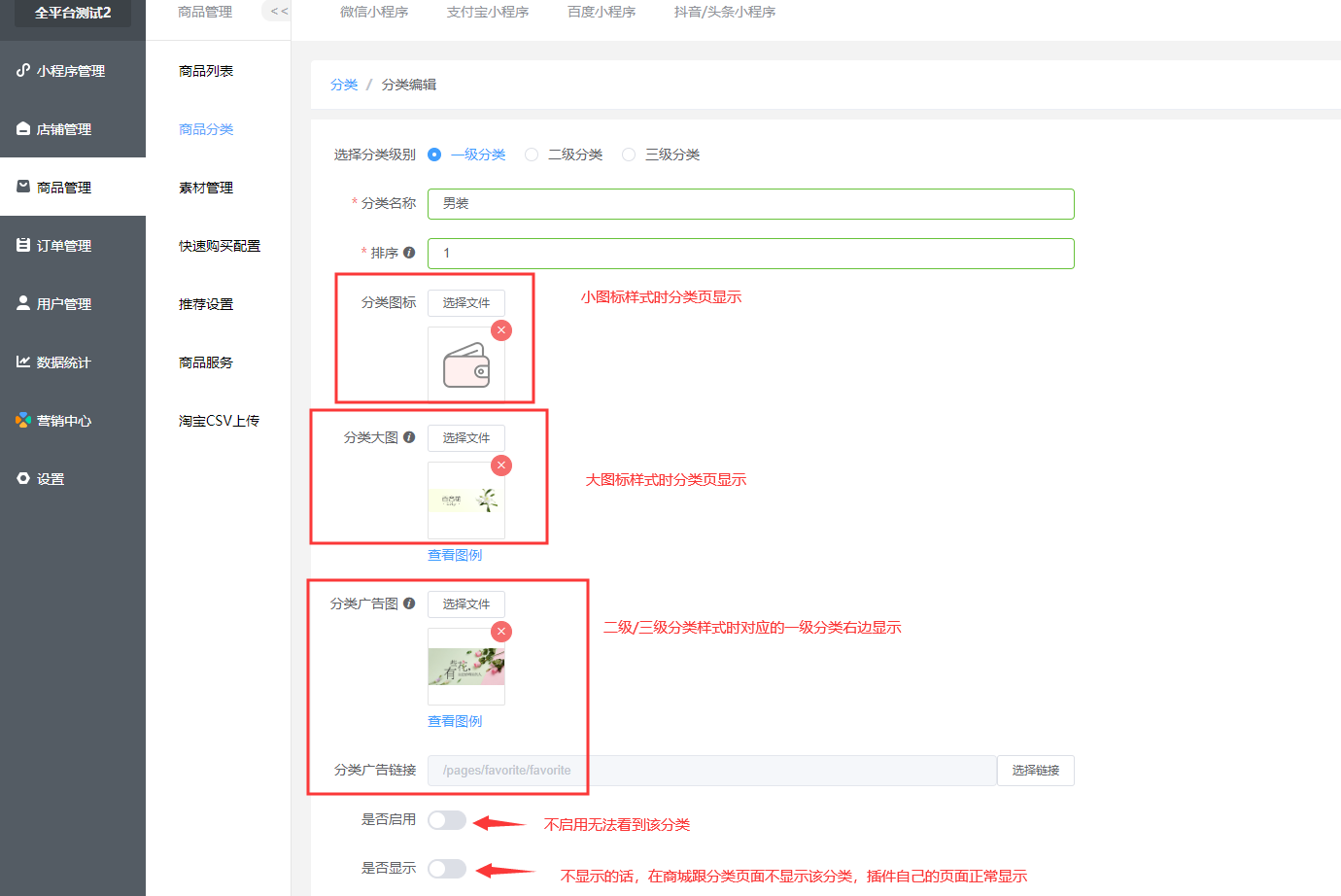Click the 分类 breadcrumb link
The width and height of the screenshot is (1341, 896).
pos(344,86)
